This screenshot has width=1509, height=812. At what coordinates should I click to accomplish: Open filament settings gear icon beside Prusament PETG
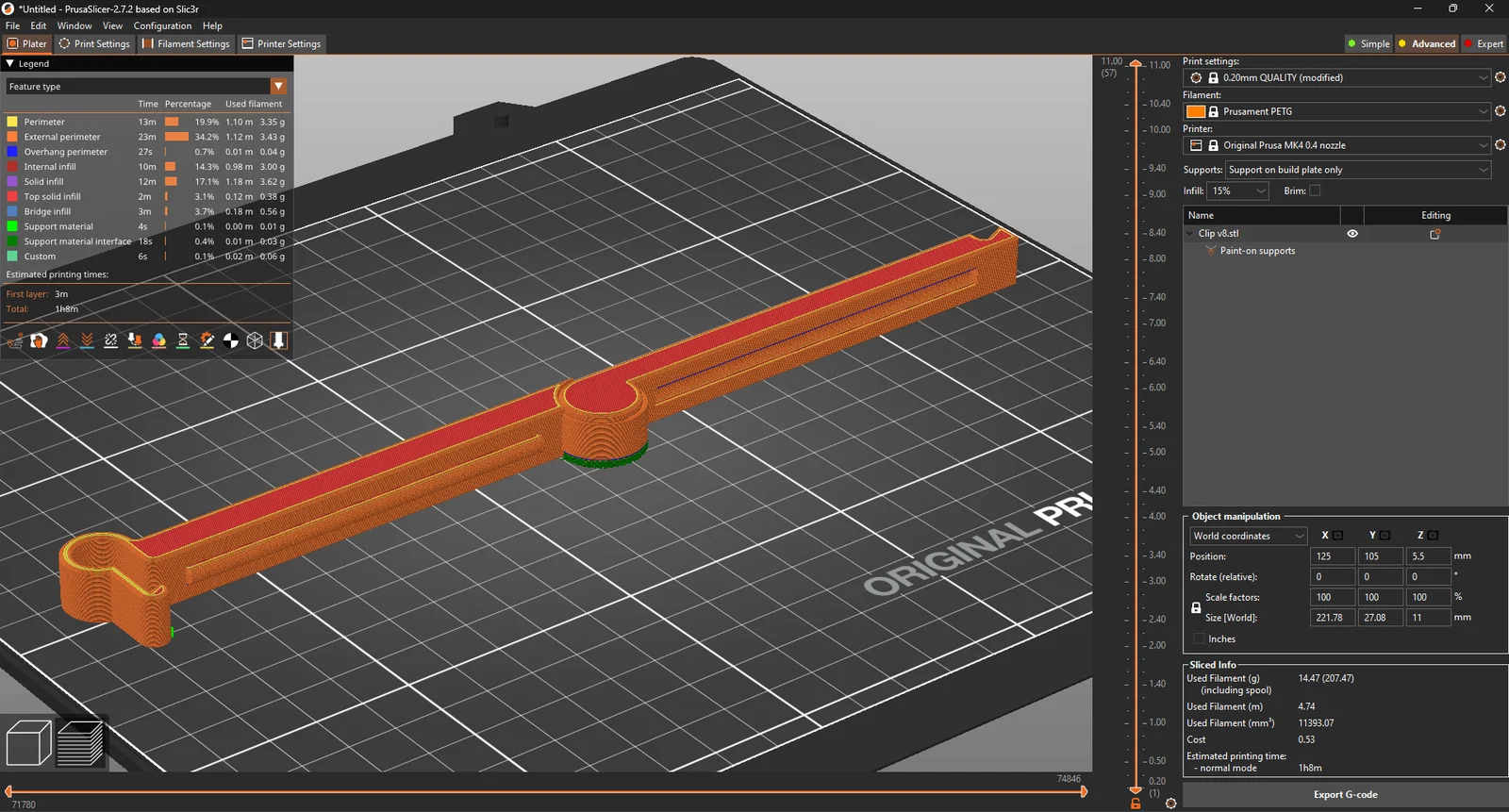tap(1501, 111)
